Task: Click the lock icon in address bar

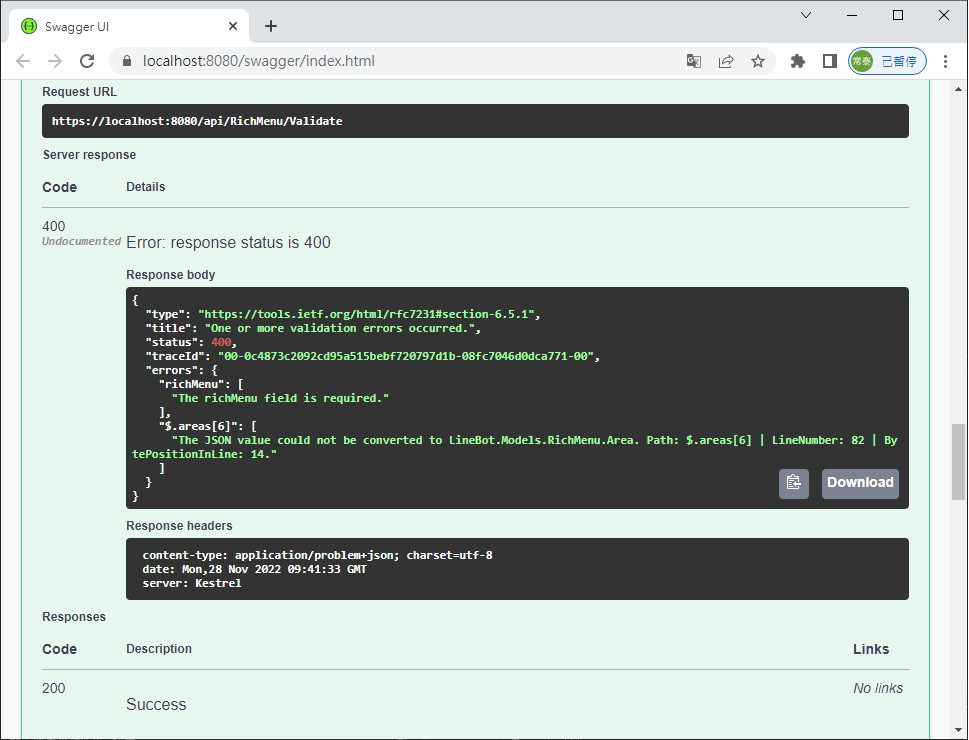Action: (127, 61)
